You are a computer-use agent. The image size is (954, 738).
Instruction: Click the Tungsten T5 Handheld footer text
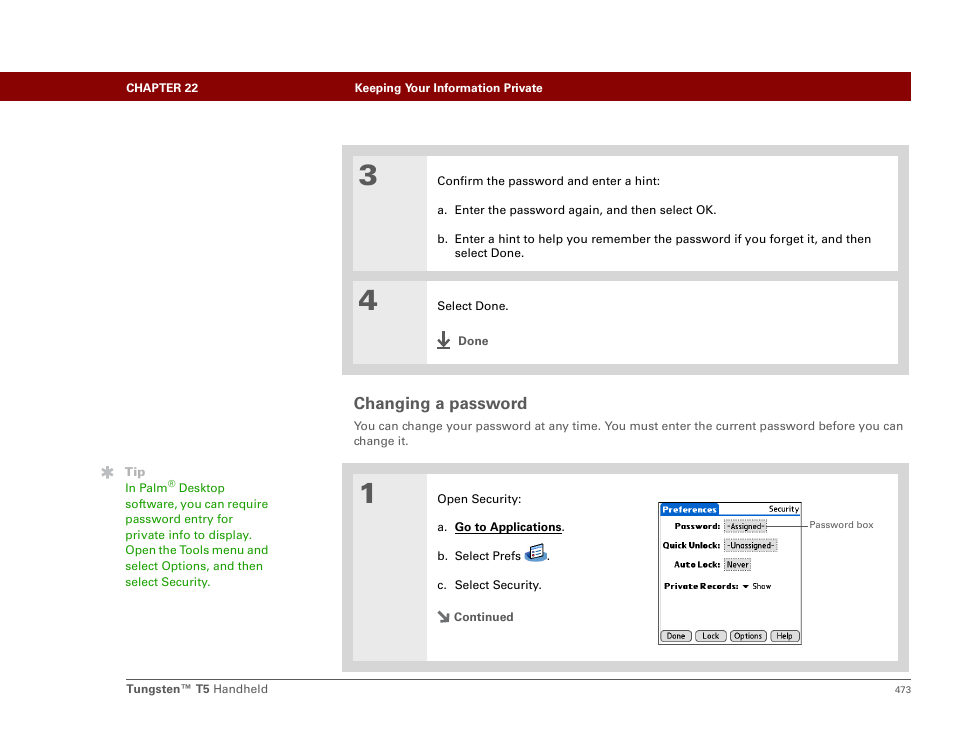click(x=197, y=689)
